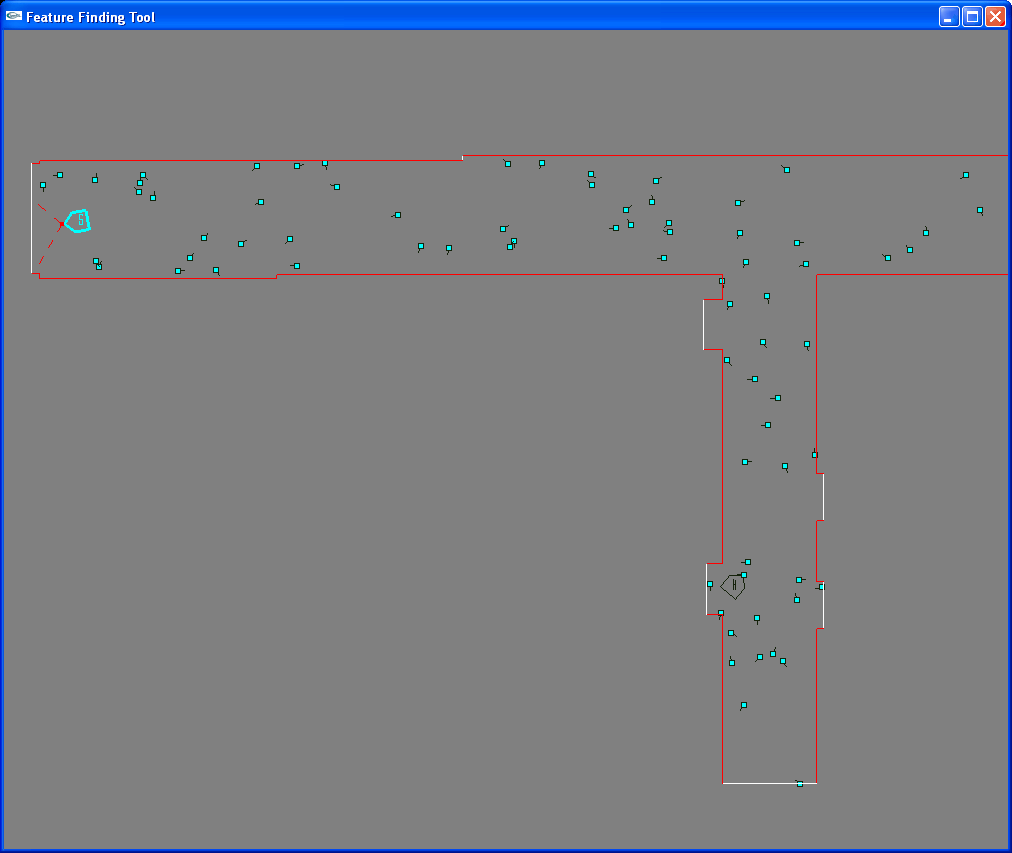The height and width of the screenshot is (853, 1012).
Task: Click the Feature Finding Tool title text
Action: (90, 17)
